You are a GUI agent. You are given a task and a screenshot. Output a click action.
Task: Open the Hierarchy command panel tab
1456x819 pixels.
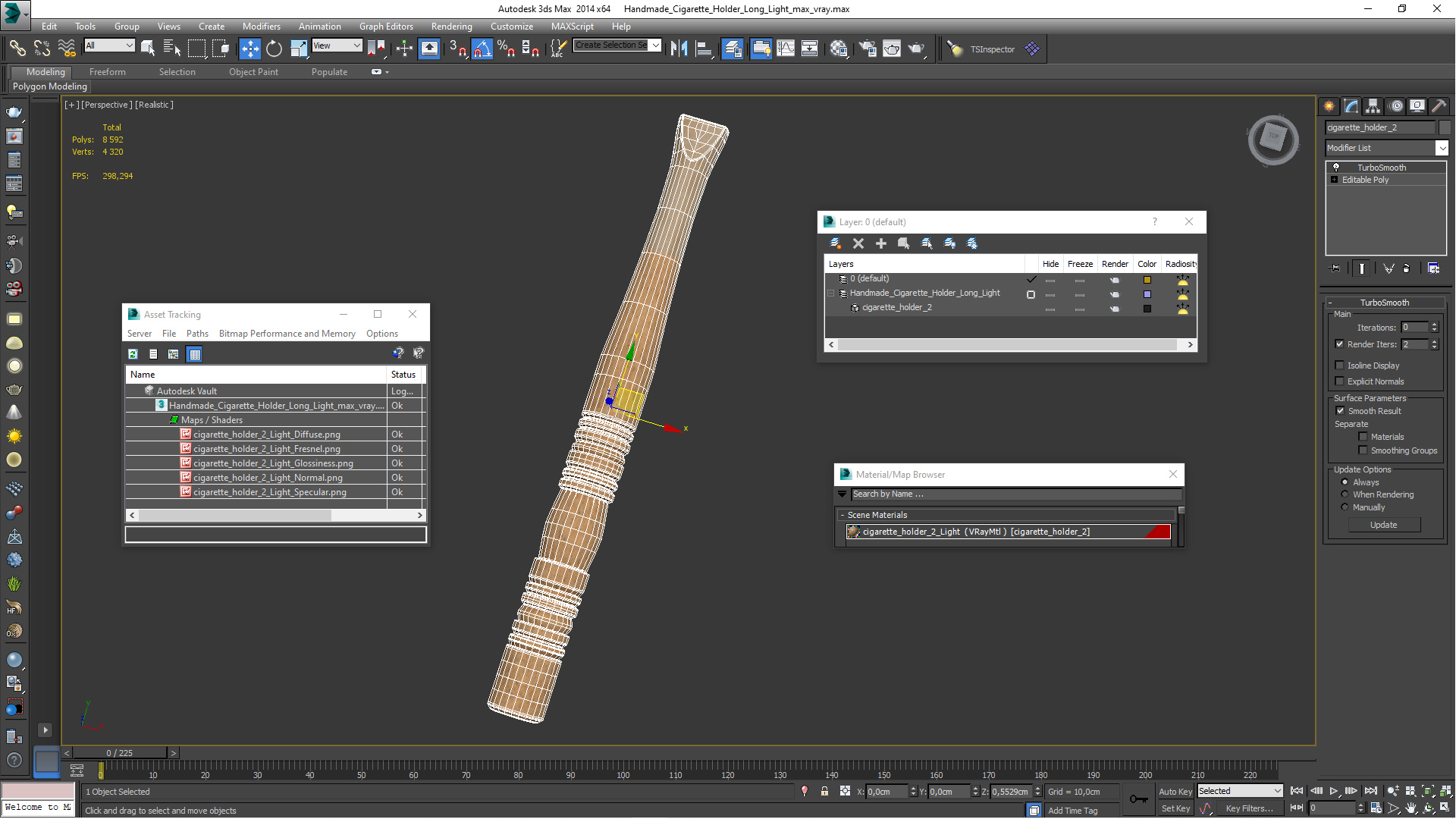[1373, 106]
